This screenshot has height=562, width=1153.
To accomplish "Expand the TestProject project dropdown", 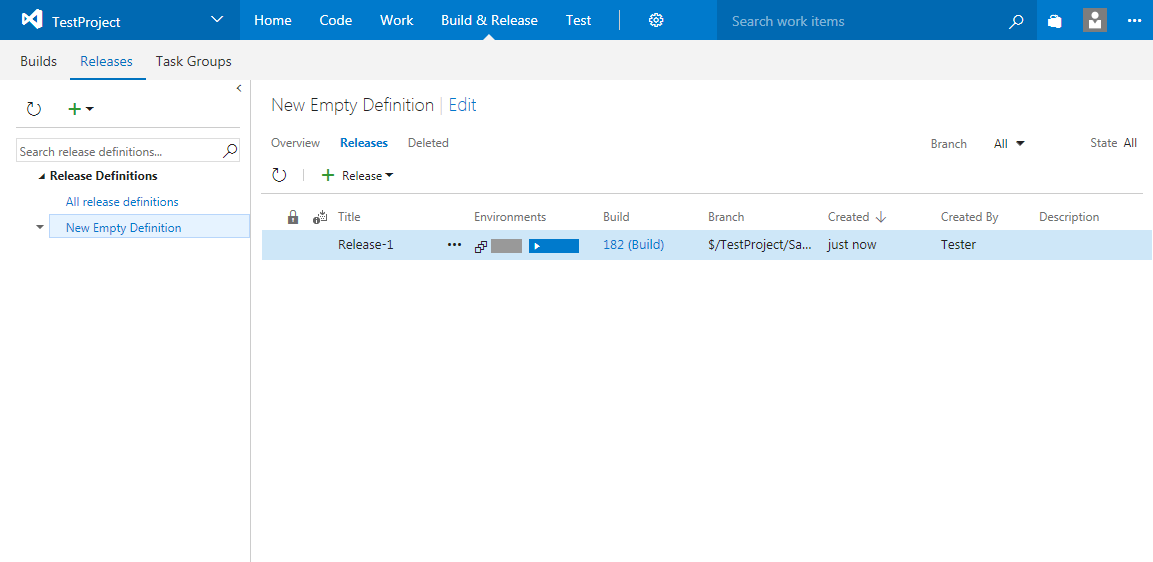I will 217,20.
